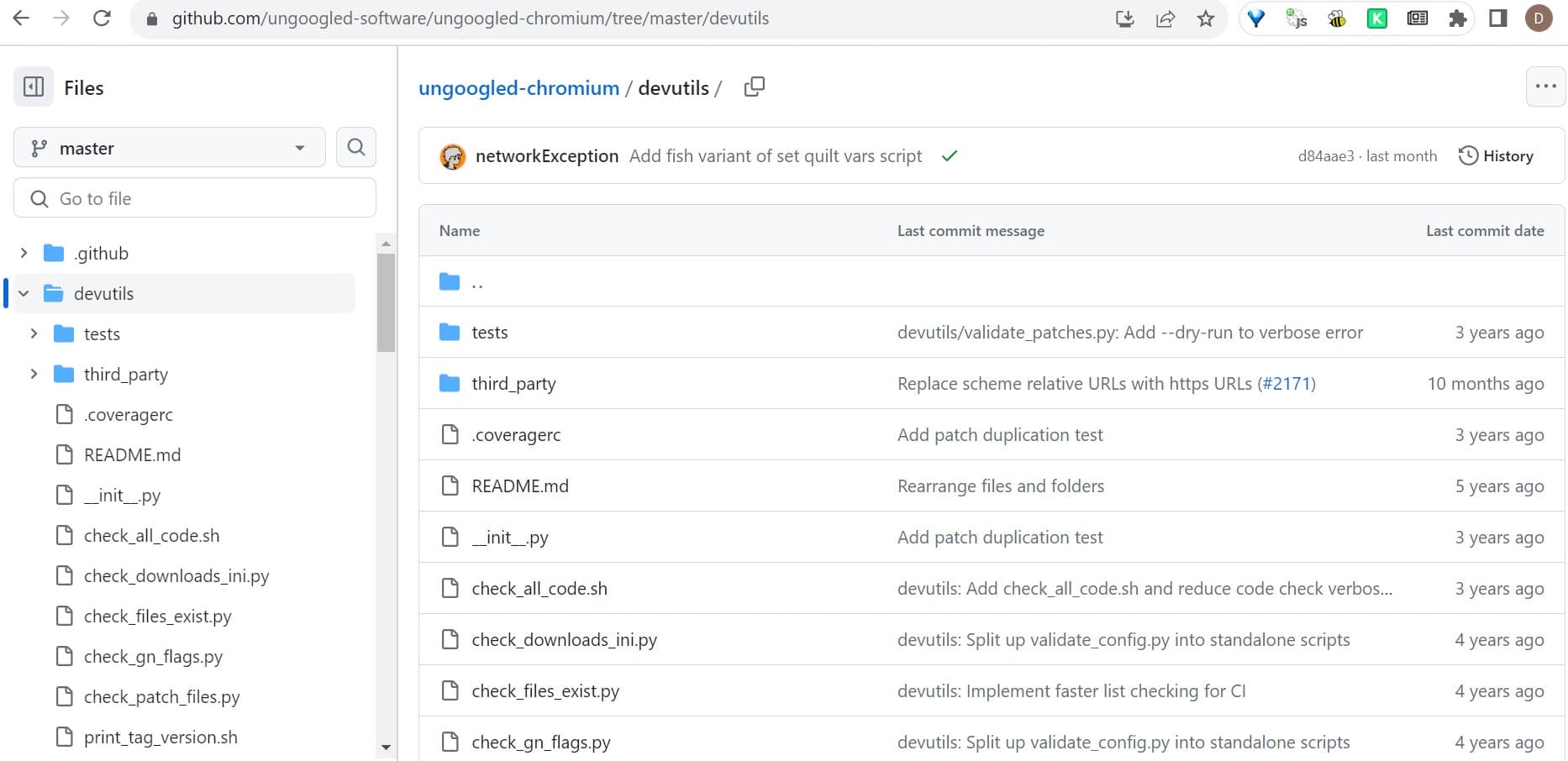1568x761 pixels.
Task: Expand the .github folder chevron
Action: pos(24,253)
